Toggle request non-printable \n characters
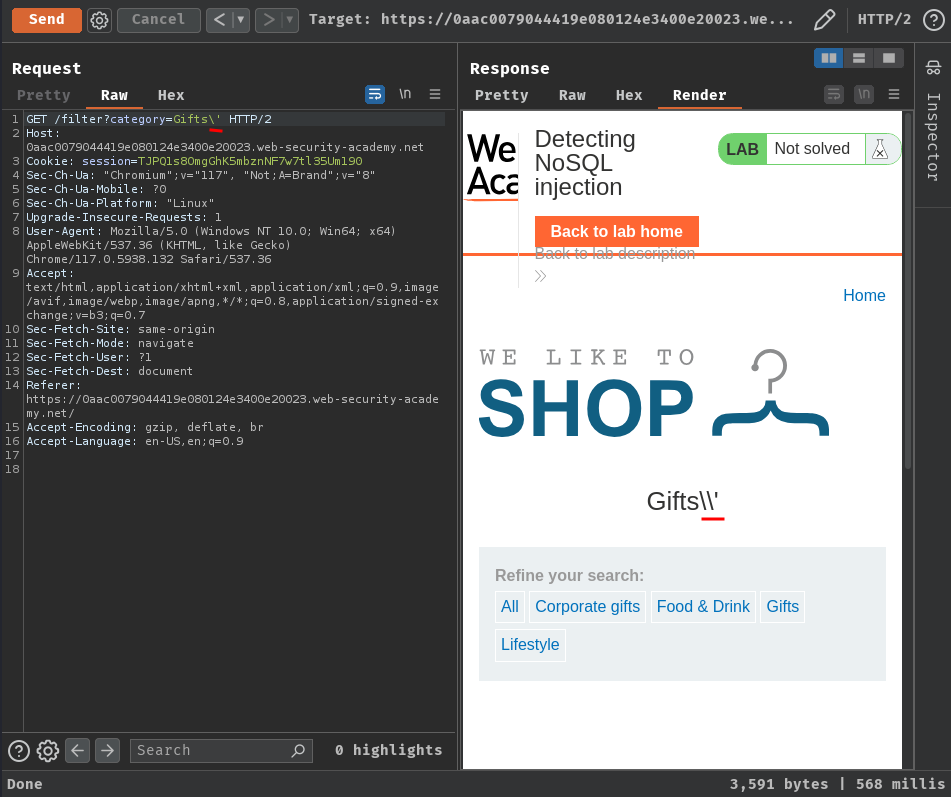The image size is (951, 797). 405,94
